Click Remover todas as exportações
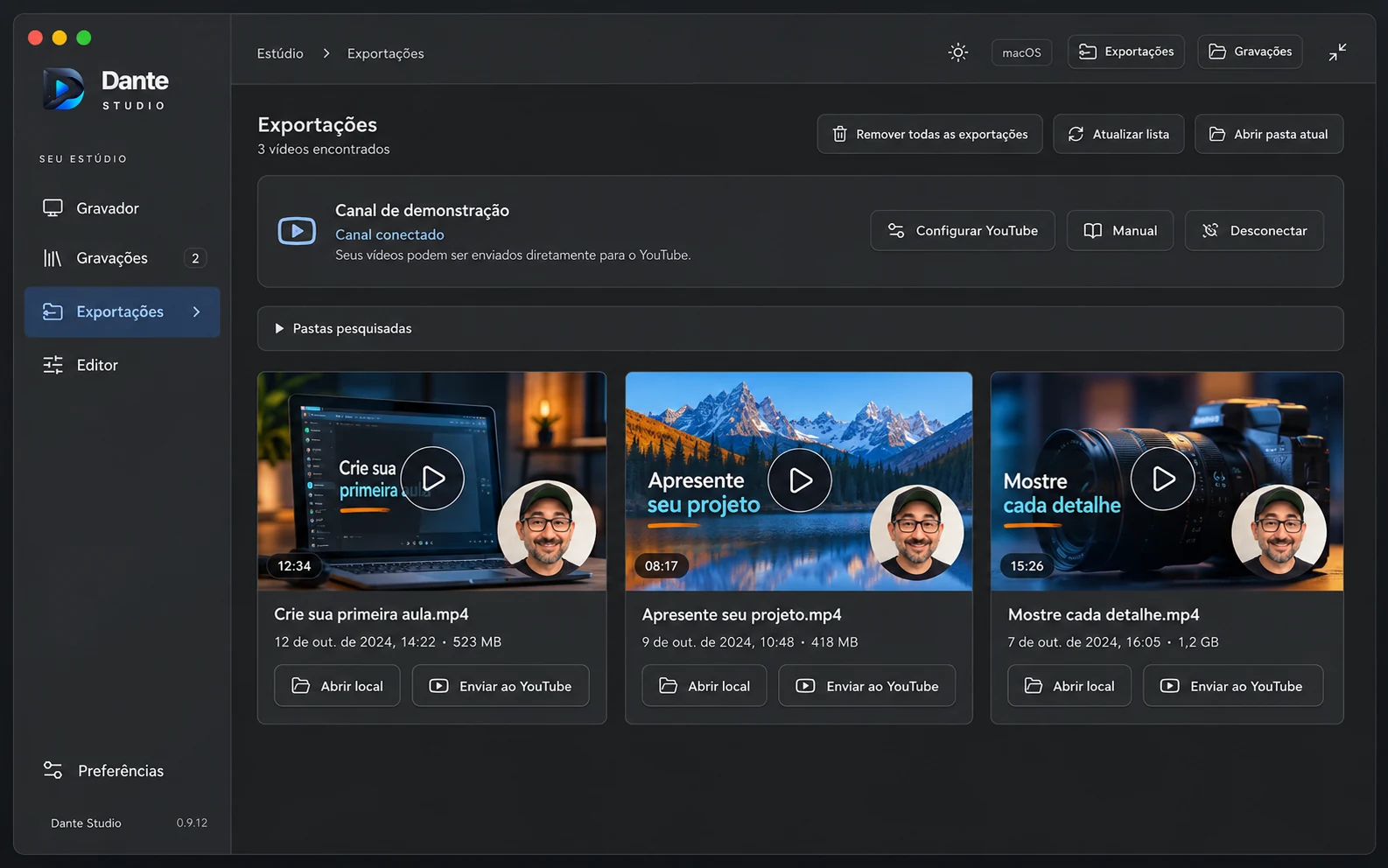Screen dimensions: 1388x868 click(929, 134)
